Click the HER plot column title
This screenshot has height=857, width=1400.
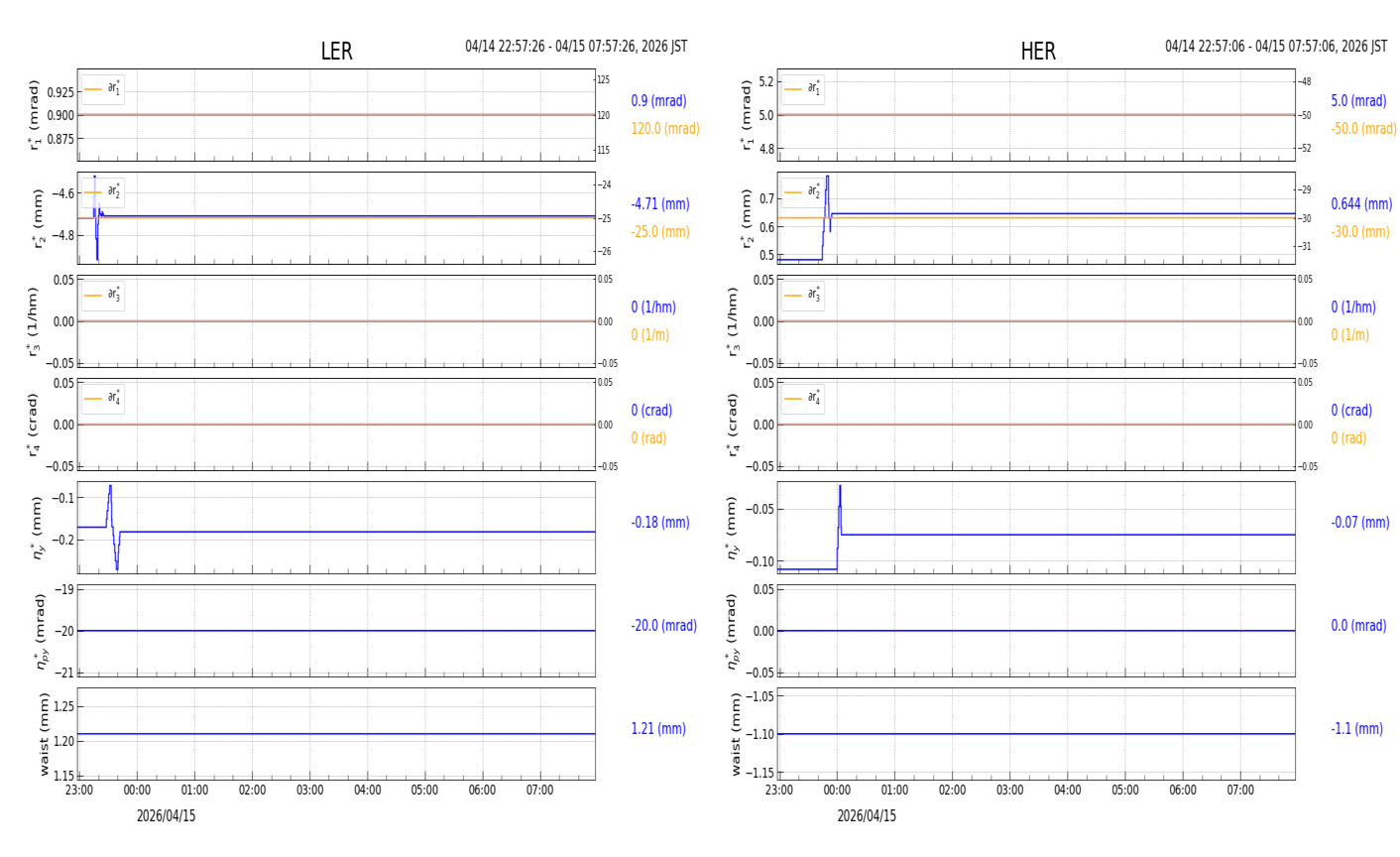(1038, 52)
